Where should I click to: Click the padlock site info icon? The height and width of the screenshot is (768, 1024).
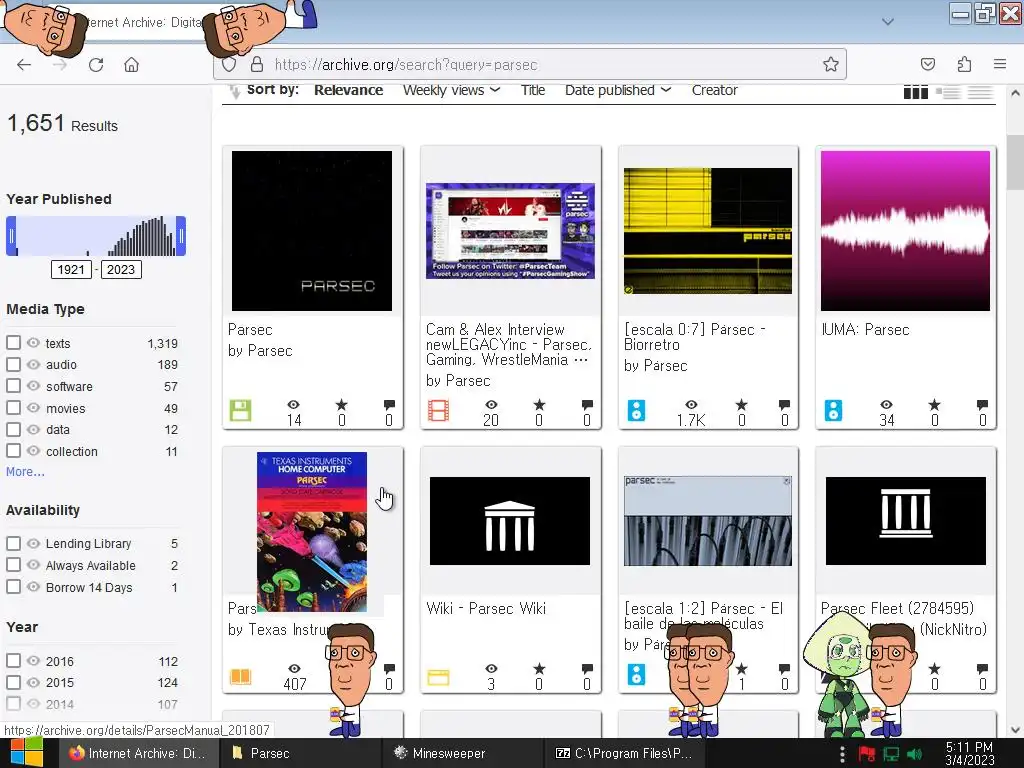[x=257, y=64]
